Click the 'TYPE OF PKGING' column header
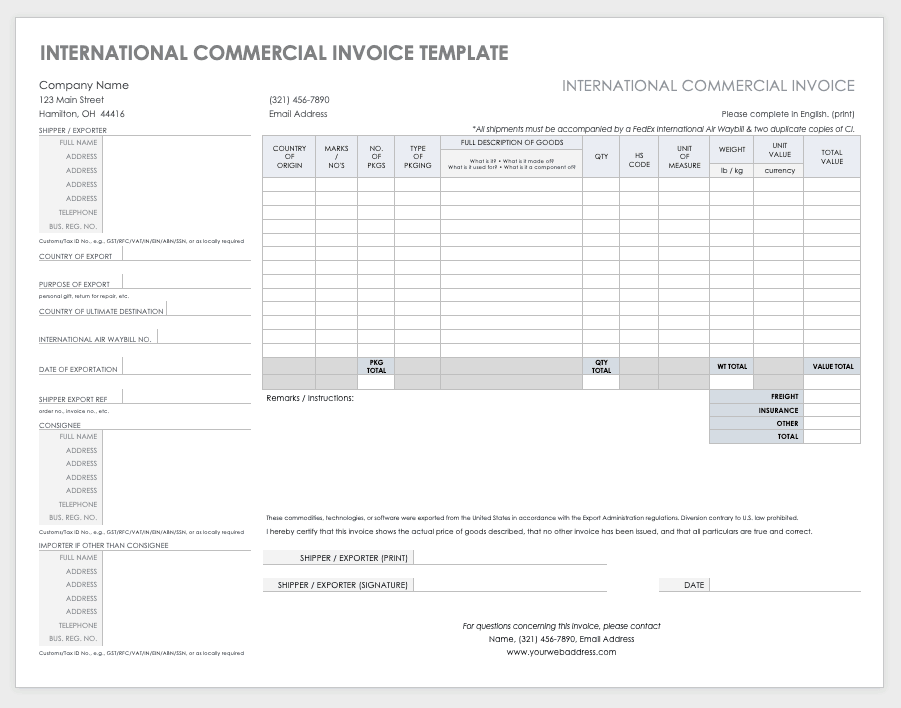The image size is (901, 708). click(417, 156)
